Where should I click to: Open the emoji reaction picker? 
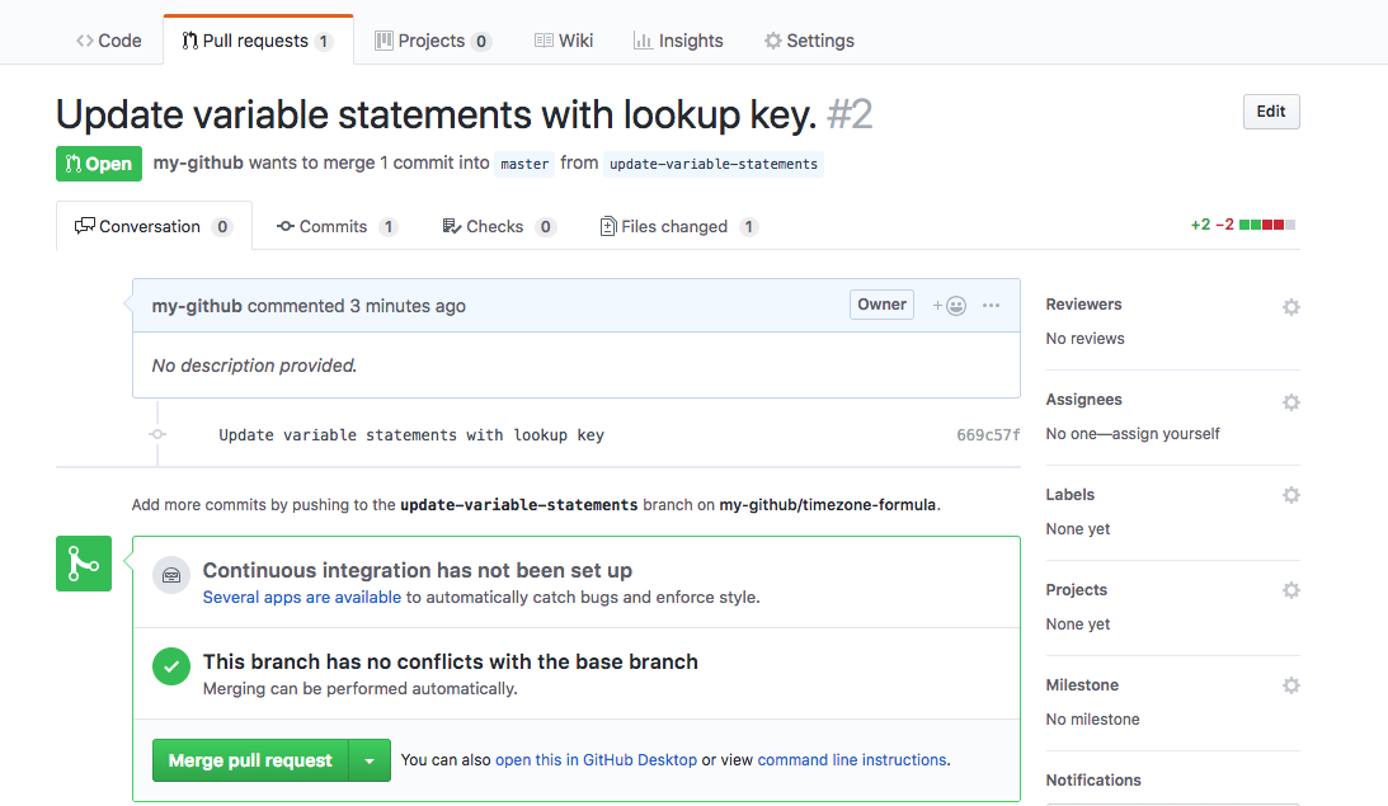point(951,304)
